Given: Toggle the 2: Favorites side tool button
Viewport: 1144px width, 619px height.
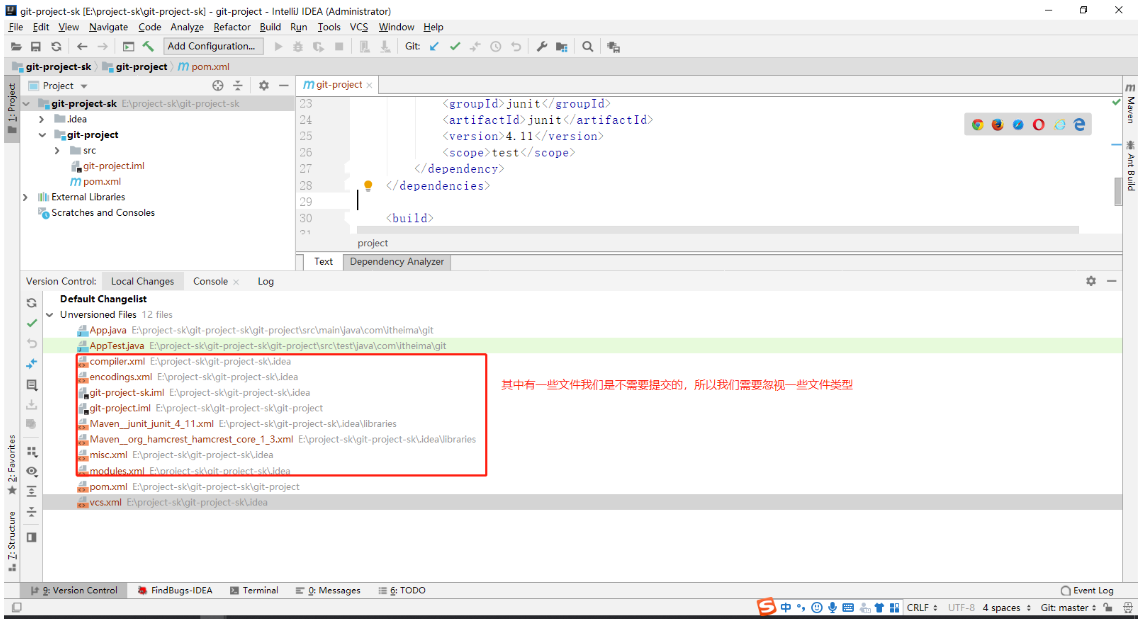Looking at the screenshot, I should (x=12, y=465).
